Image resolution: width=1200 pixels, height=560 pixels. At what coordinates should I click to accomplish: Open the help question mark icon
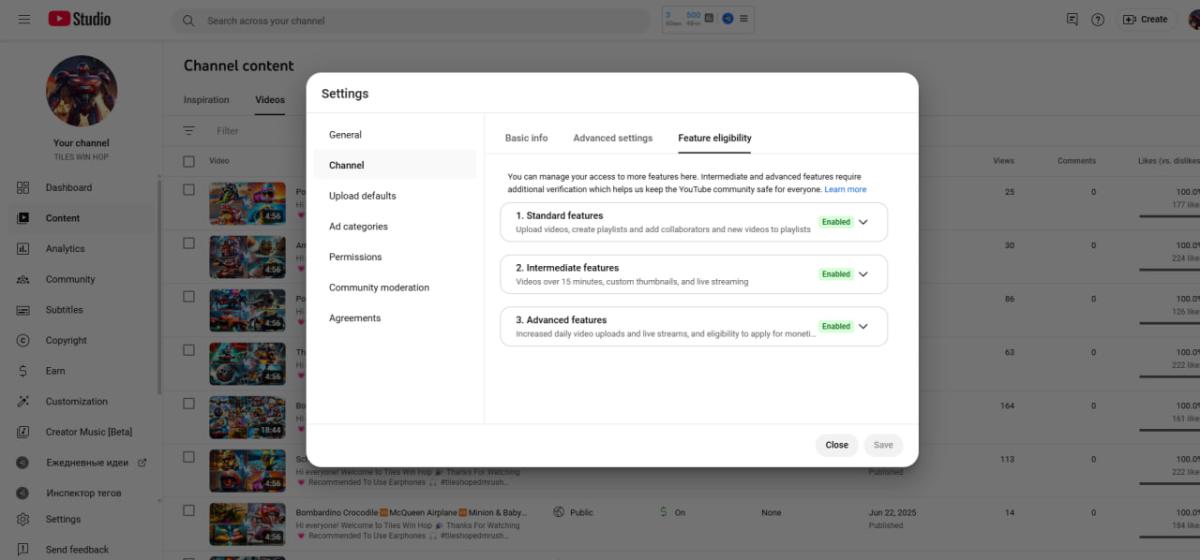click(x=1098, y=19)
